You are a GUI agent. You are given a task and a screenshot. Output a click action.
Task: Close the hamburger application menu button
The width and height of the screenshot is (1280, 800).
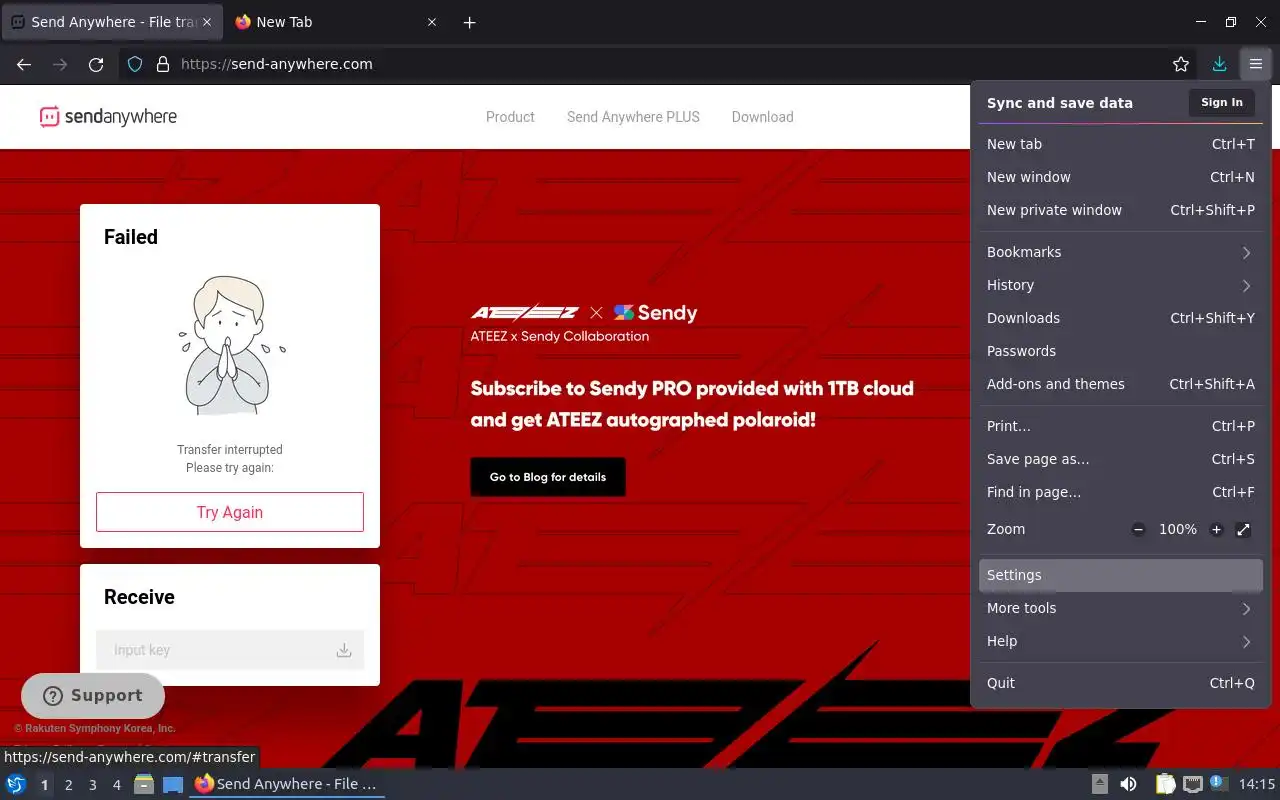(1255, 64)
